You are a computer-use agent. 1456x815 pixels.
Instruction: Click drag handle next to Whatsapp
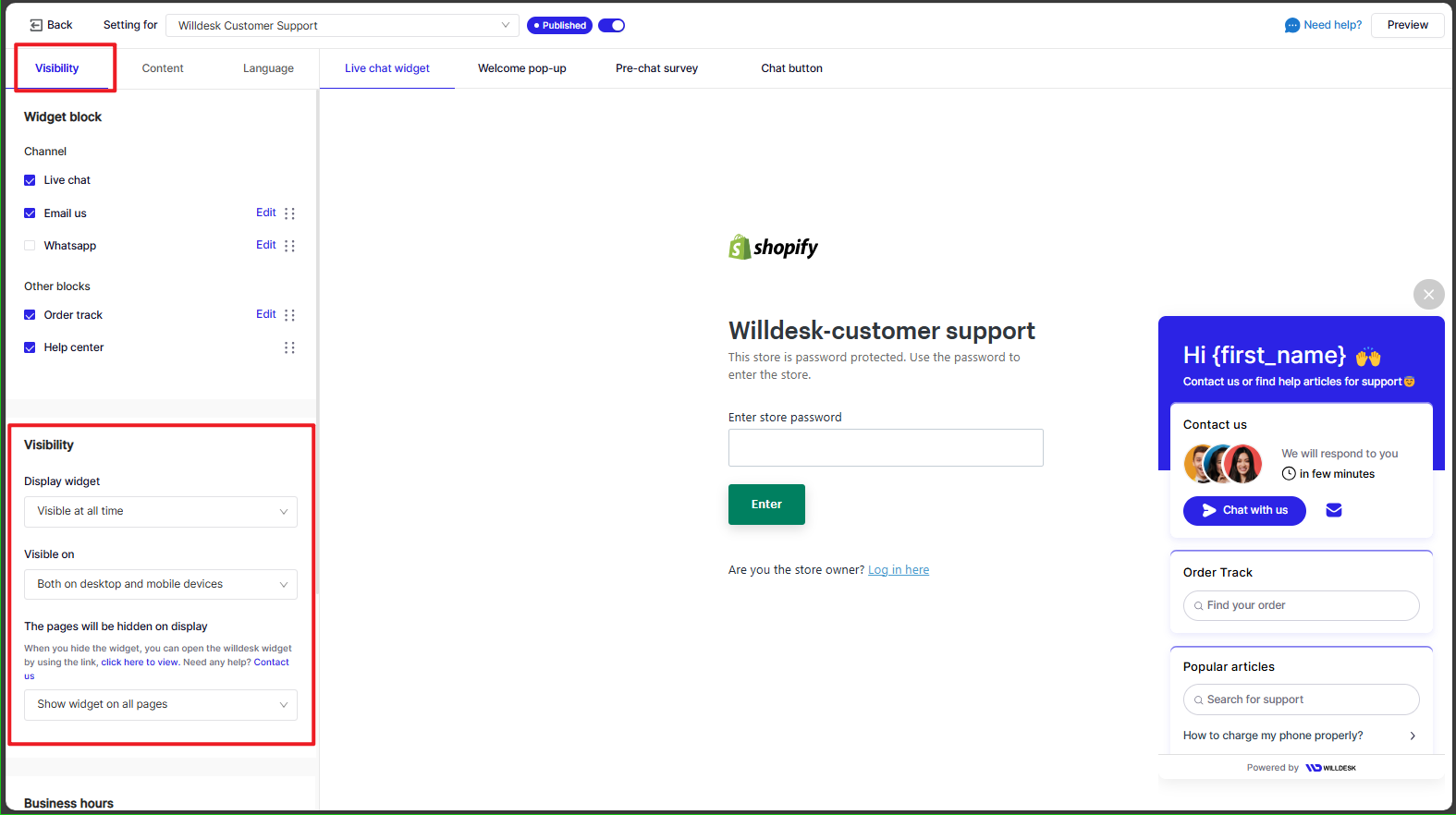point(289,246)
